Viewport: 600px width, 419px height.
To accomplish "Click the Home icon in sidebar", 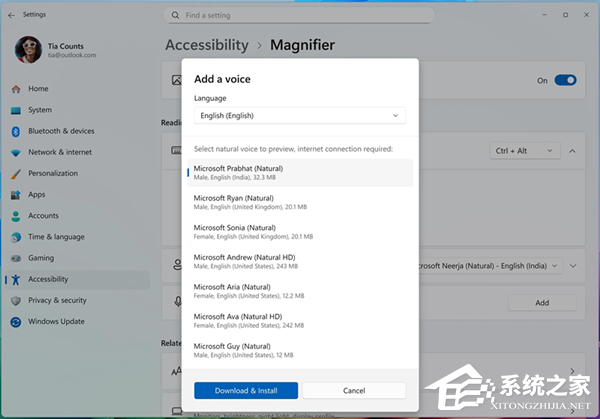I will pos(16,89).
